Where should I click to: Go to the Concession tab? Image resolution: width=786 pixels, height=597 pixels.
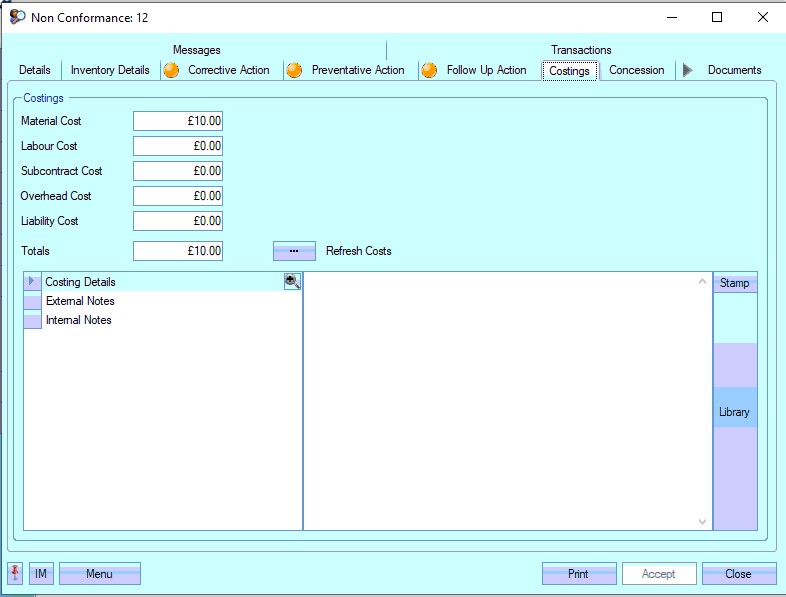click(x=636, y=70)
